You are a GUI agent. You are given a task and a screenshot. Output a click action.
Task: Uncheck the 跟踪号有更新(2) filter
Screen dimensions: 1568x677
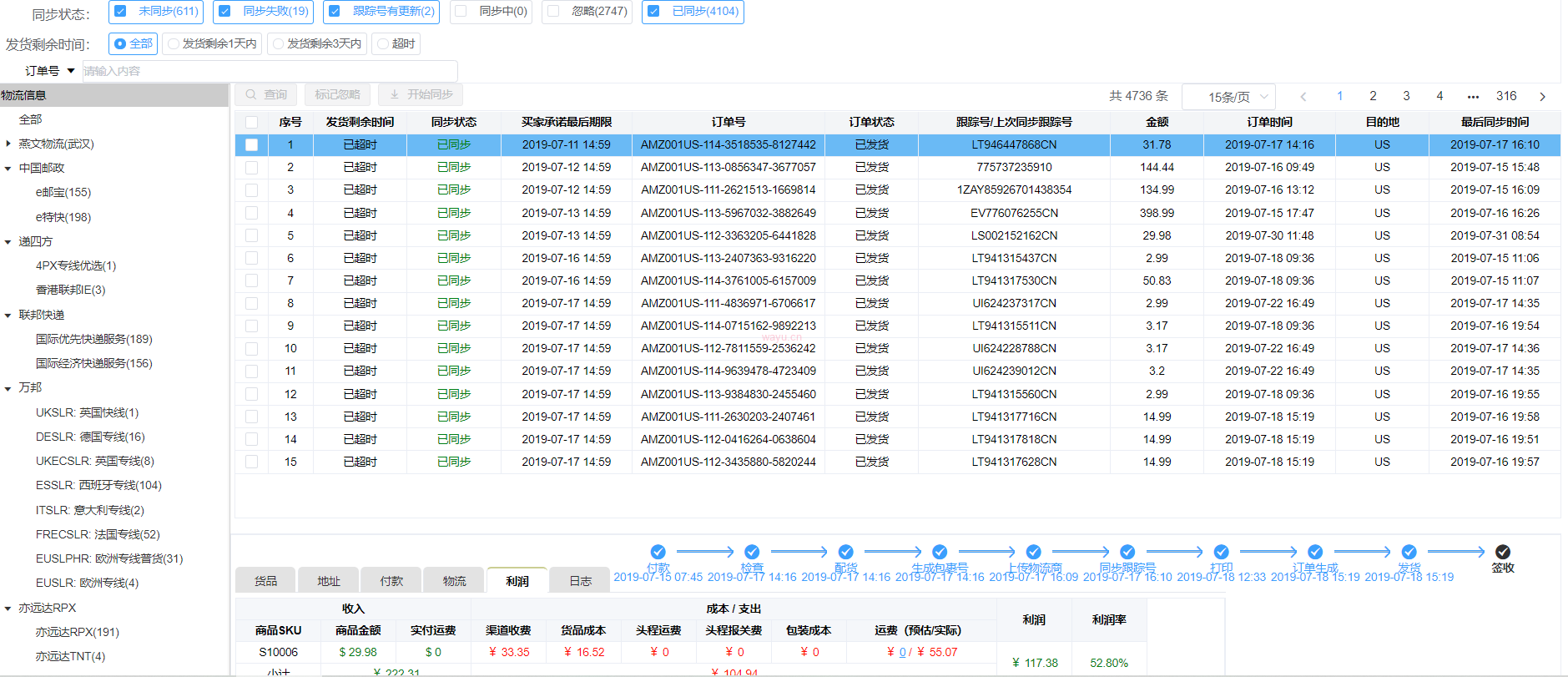[334, 11]
